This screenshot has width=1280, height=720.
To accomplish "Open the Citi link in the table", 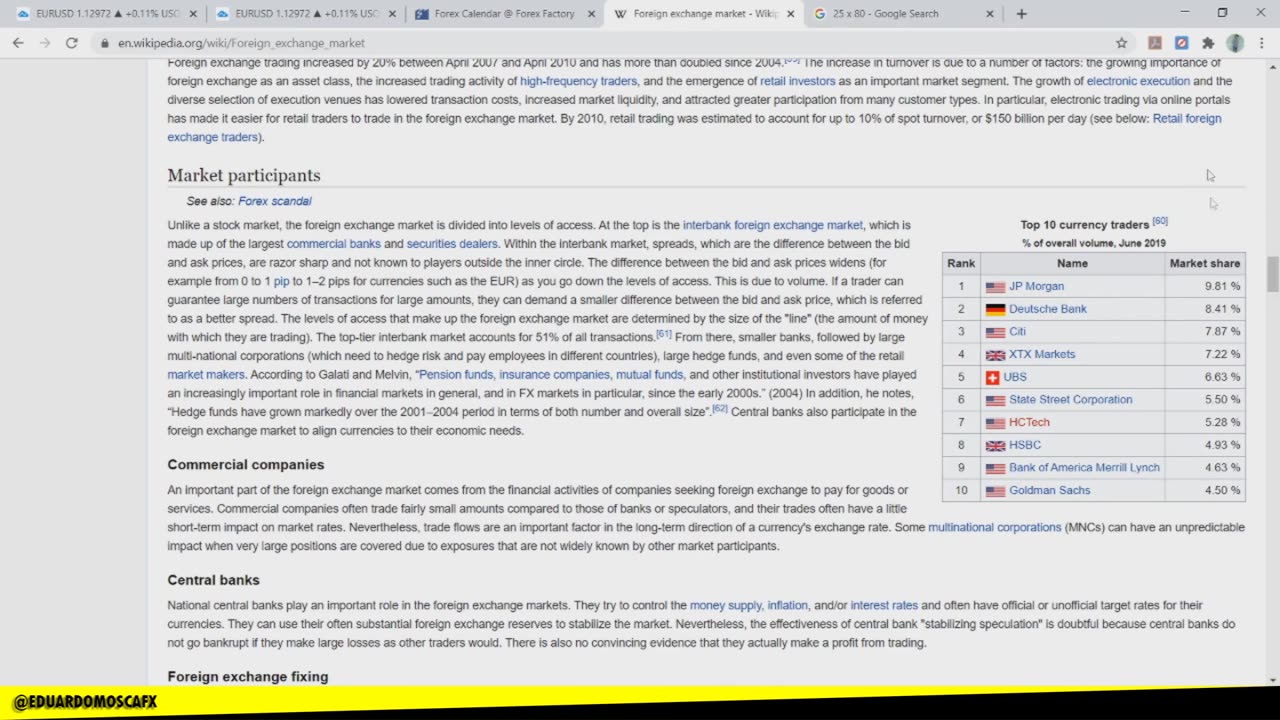I will (1017, 331).
